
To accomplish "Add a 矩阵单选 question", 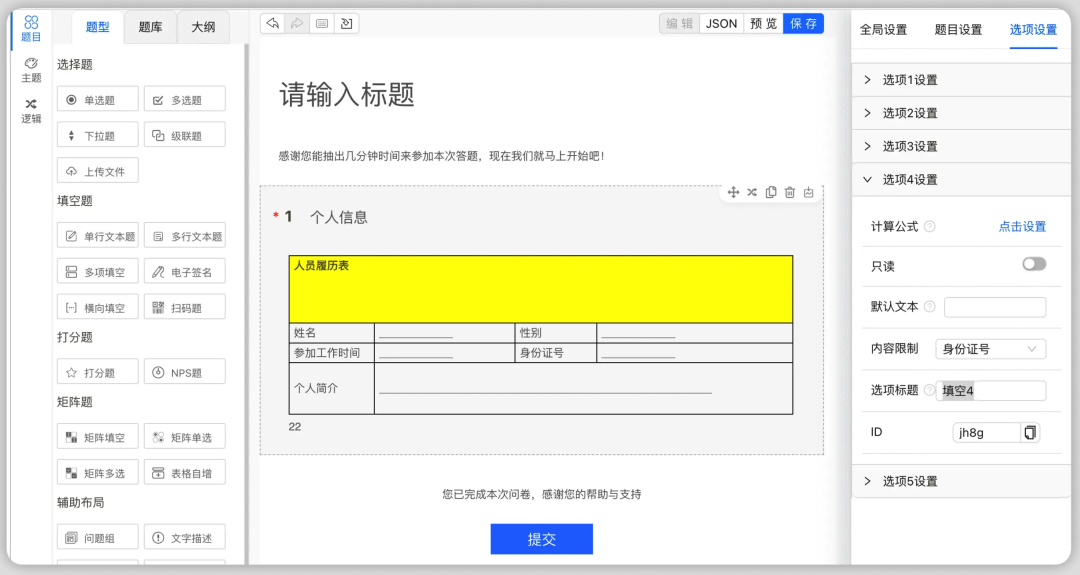I will pos(185,437).
